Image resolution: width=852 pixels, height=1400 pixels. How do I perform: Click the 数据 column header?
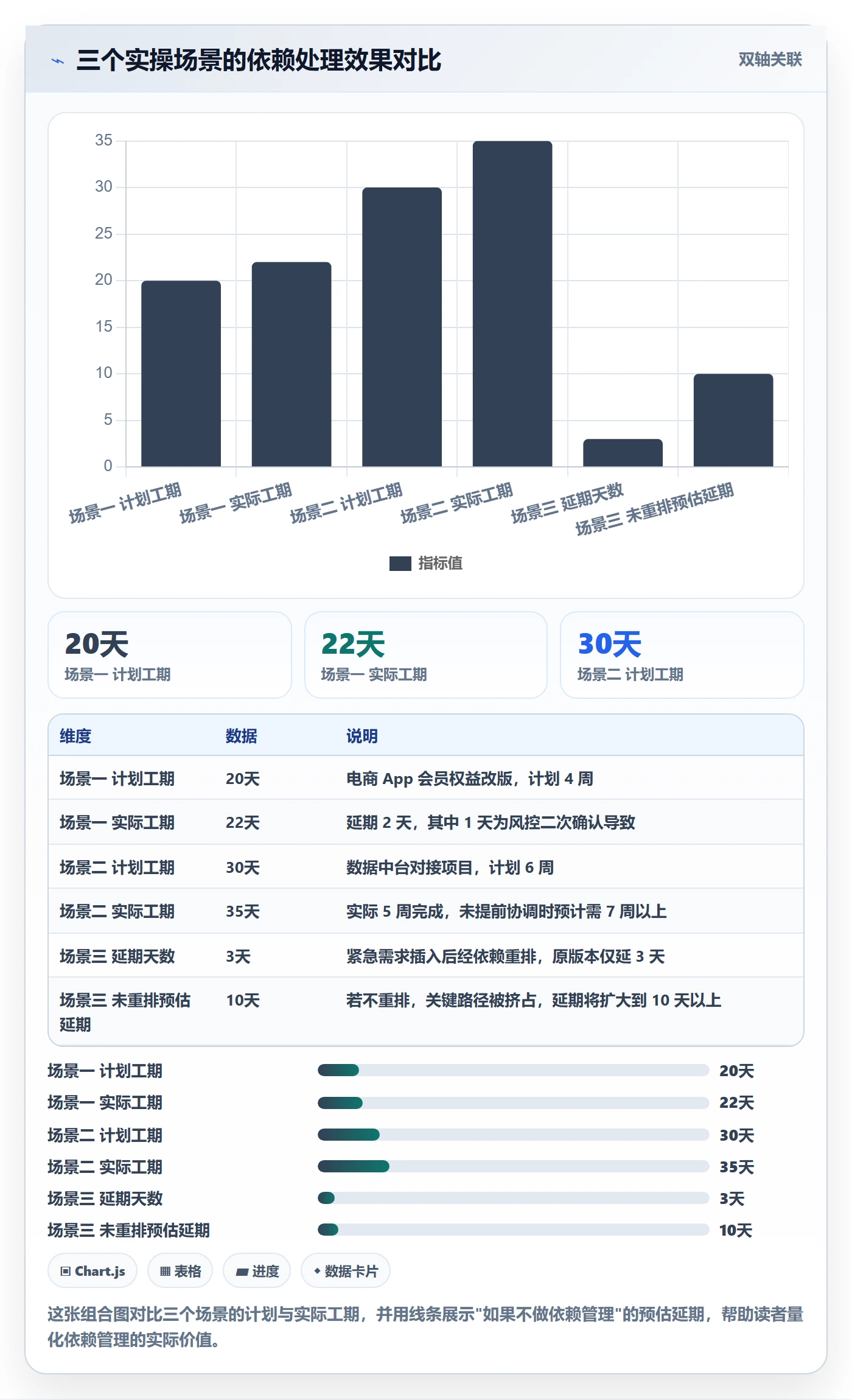242,736
